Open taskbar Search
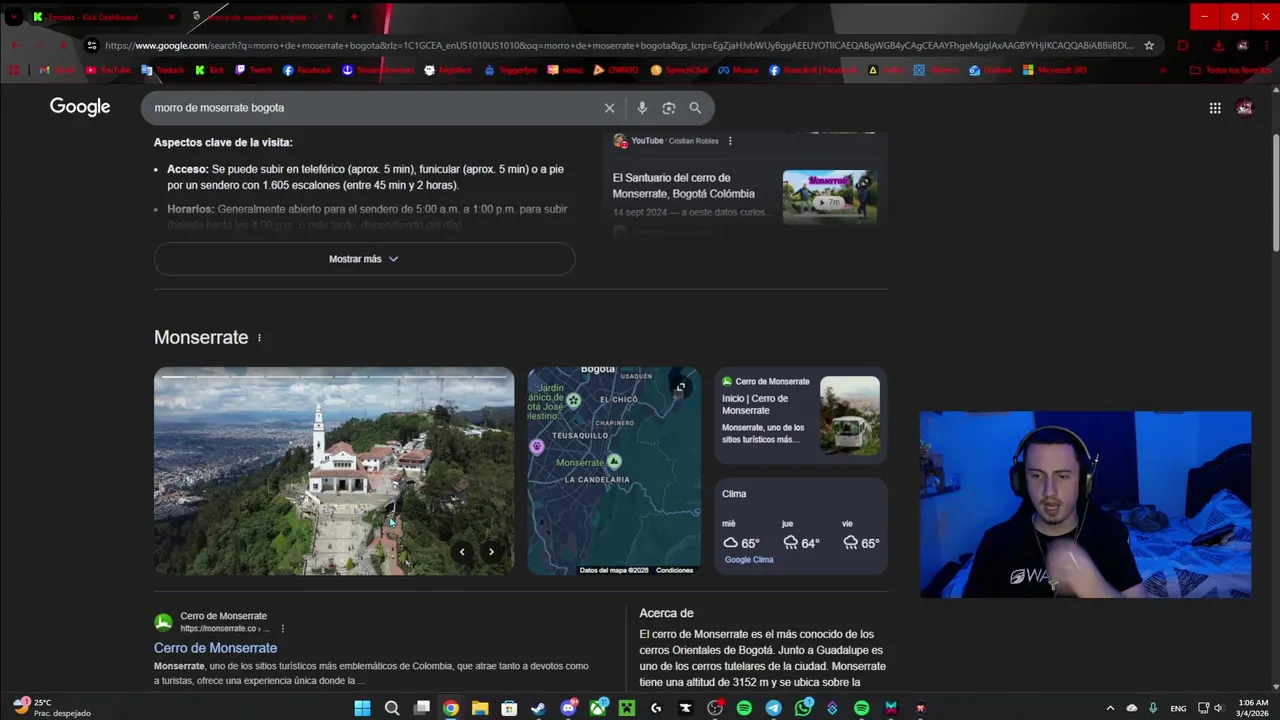Screen dimensions: 1280x720 392,708
